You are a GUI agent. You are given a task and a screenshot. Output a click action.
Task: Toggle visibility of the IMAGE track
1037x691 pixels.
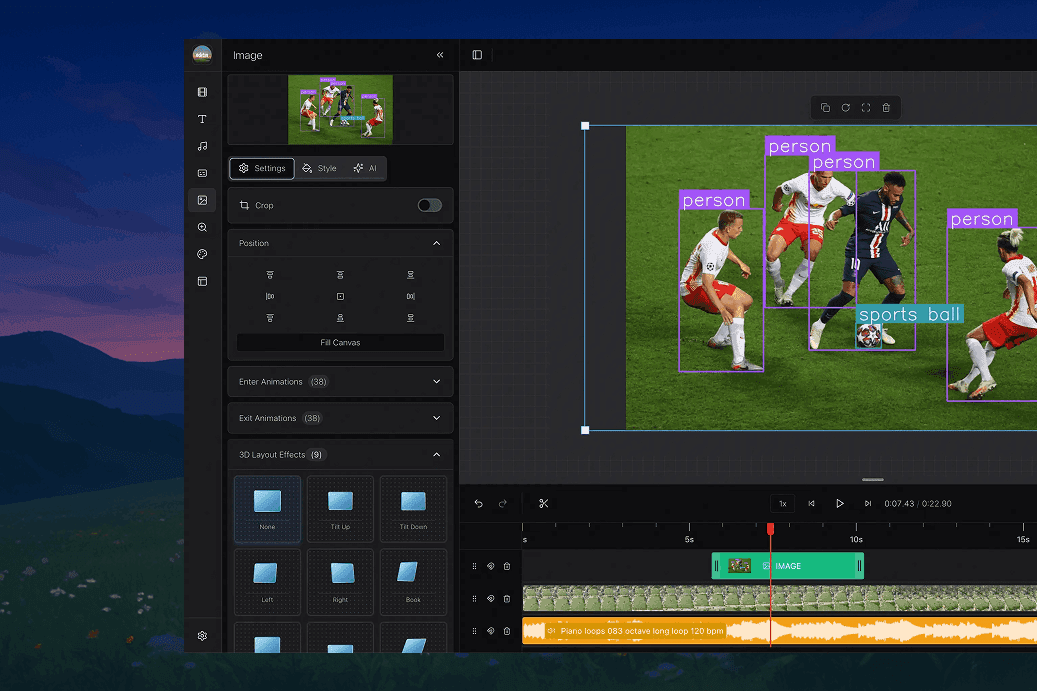click(x=491, y=566)
